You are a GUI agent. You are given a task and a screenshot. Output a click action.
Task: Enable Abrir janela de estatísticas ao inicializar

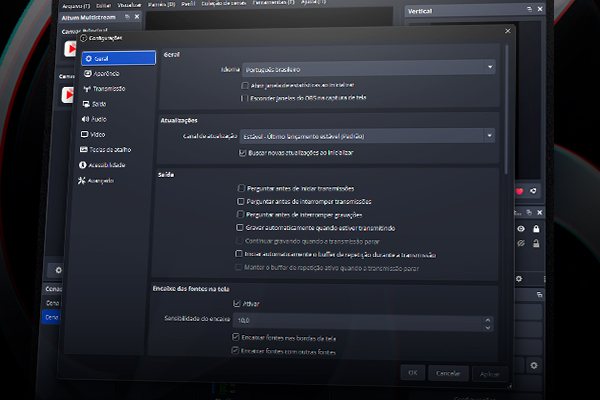tap(245, 85)
